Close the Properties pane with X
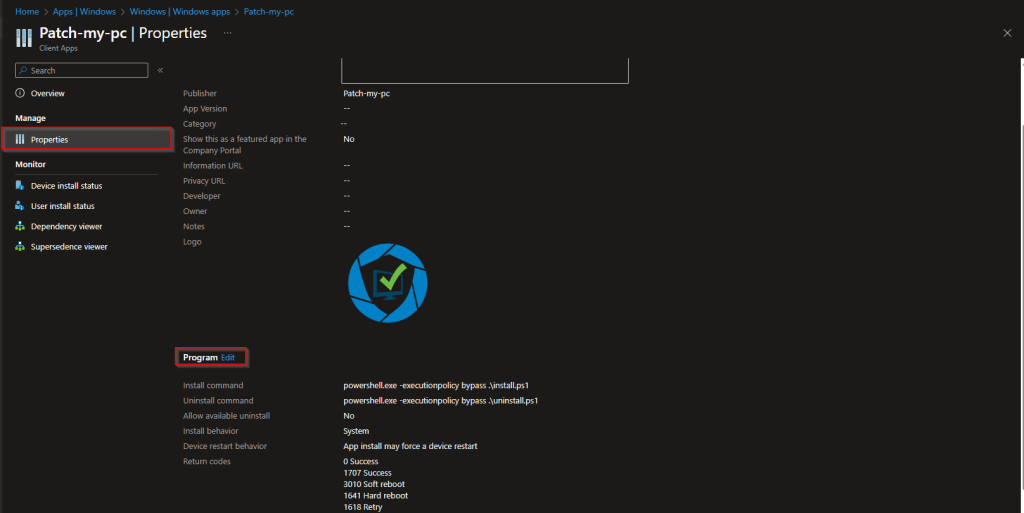Viewport: 1024px width, 513px height. (1007, 33)
